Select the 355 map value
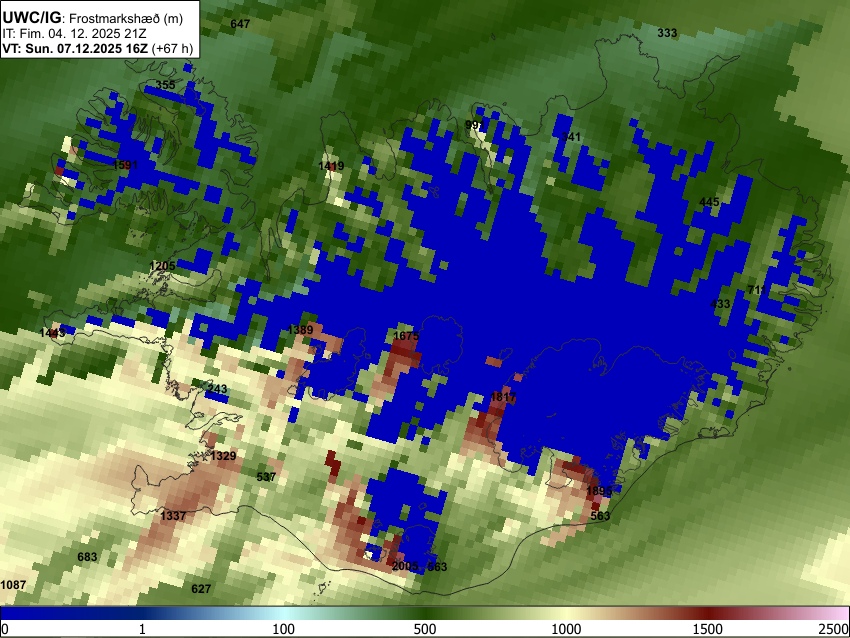This screenshot has width=850, height=638. [x=166, y=85]
